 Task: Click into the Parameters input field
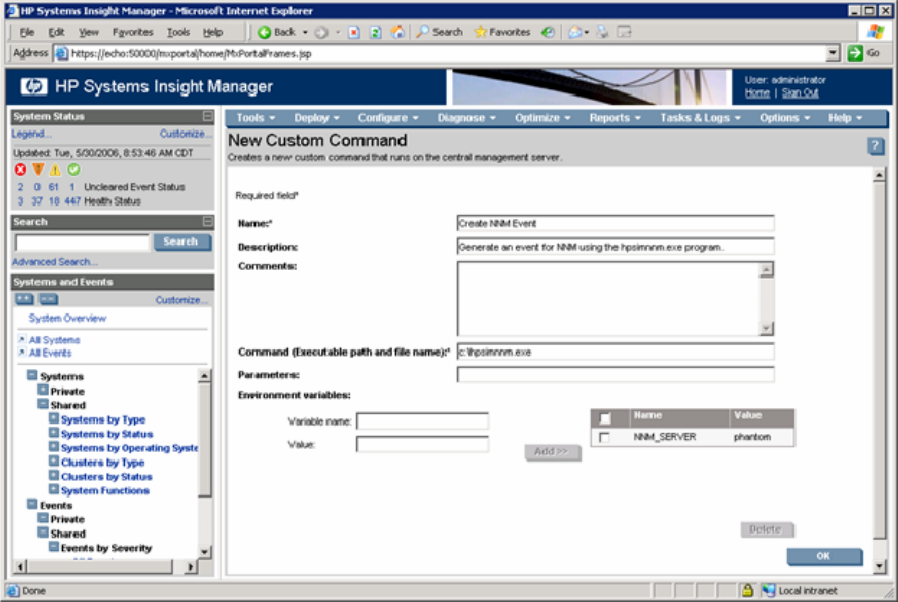click(616, 375)
